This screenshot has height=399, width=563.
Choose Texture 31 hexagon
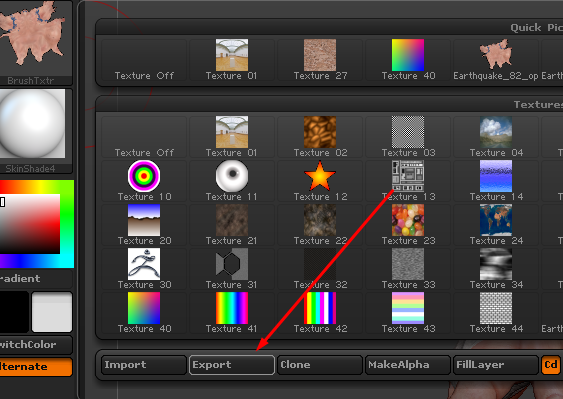click(232, 269)
